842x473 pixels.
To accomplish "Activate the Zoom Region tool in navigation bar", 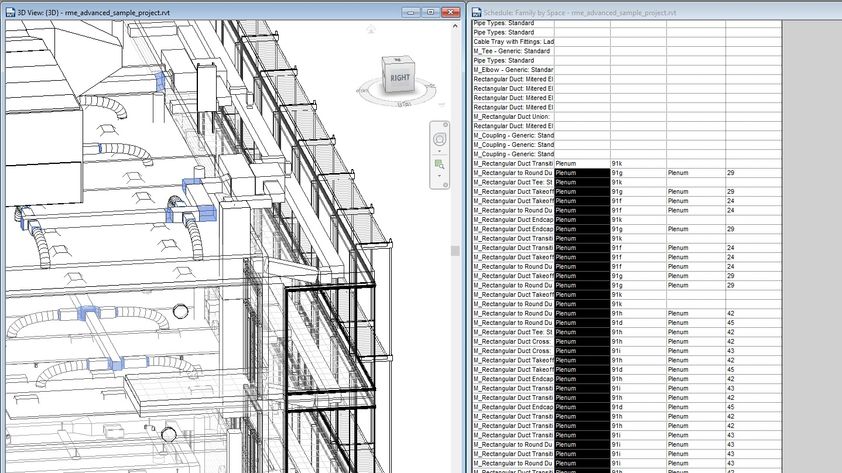I will click(439, 164).
